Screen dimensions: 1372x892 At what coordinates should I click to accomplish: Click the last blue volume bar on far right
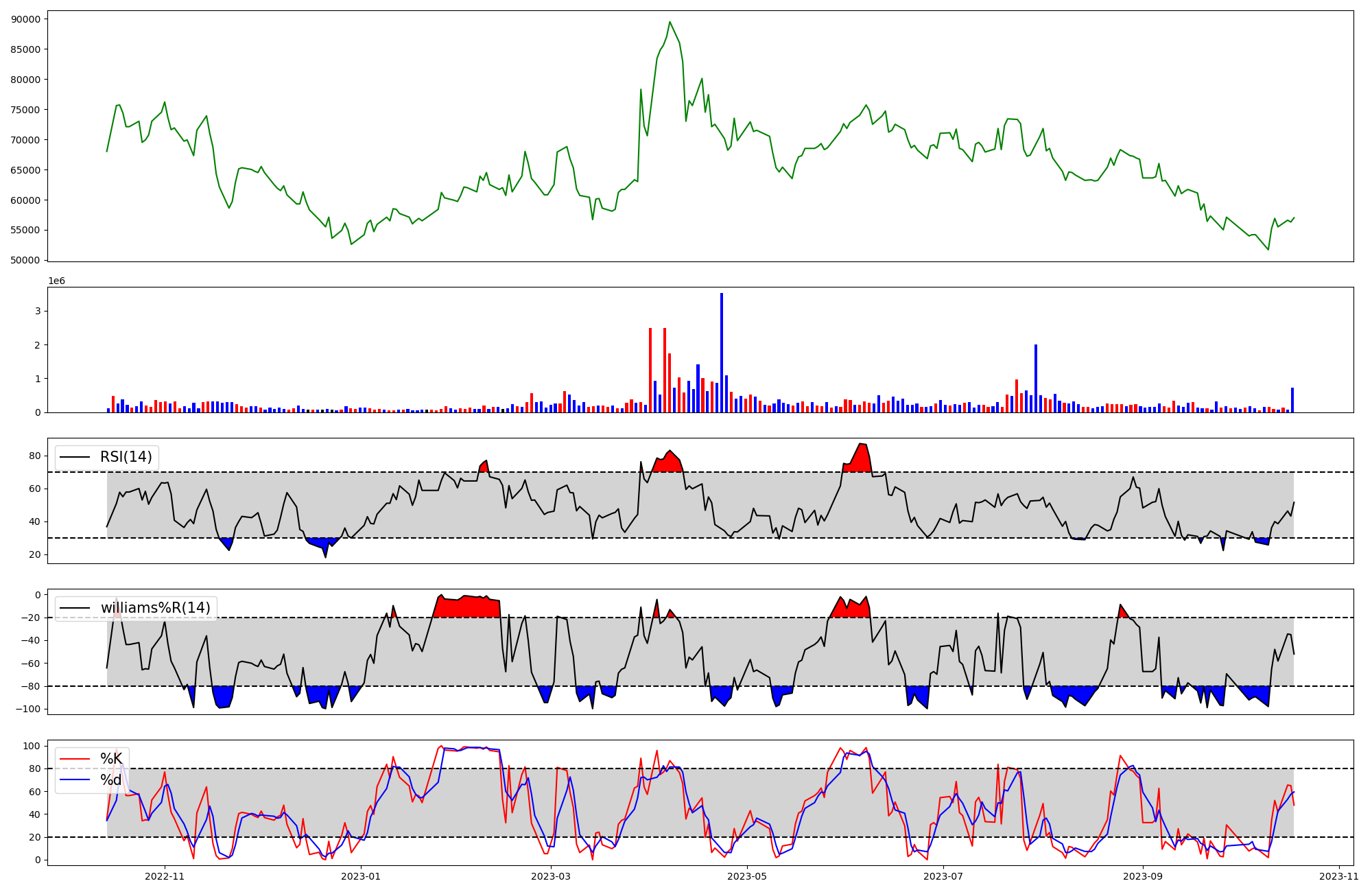(1292, 400)
